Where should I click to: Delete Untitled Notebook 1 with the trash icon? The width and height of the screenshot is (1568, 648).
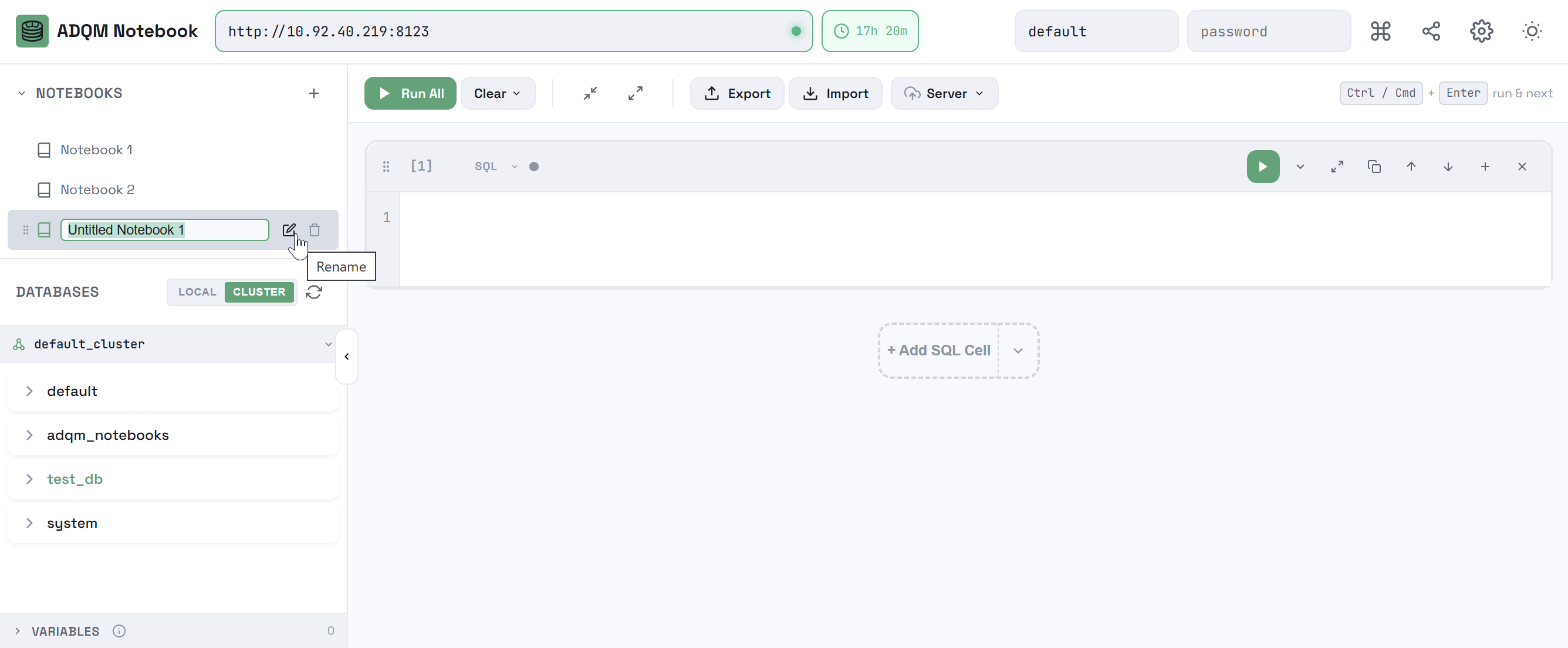point(314,229)
